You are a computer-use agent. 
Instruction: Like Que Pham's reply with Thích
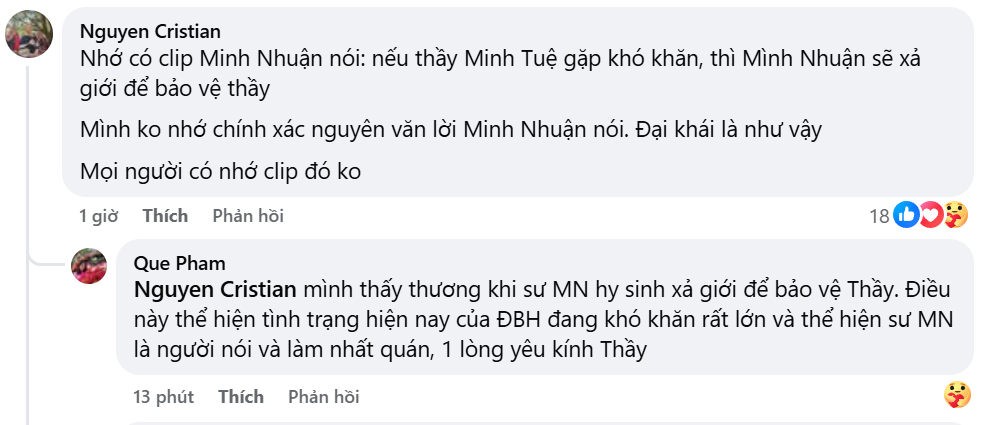tap(241, 397)
